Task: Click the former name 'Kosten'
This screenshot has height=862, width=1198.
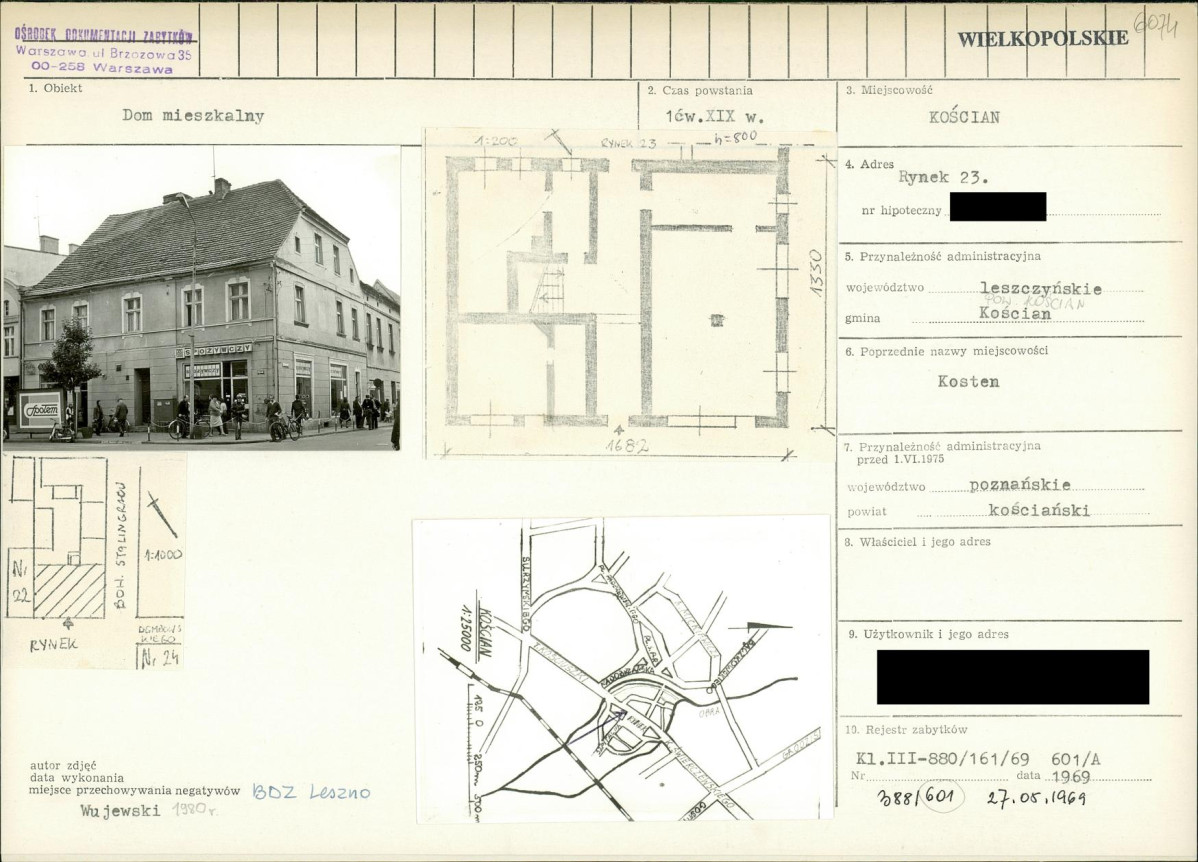Action: (968, 381)
